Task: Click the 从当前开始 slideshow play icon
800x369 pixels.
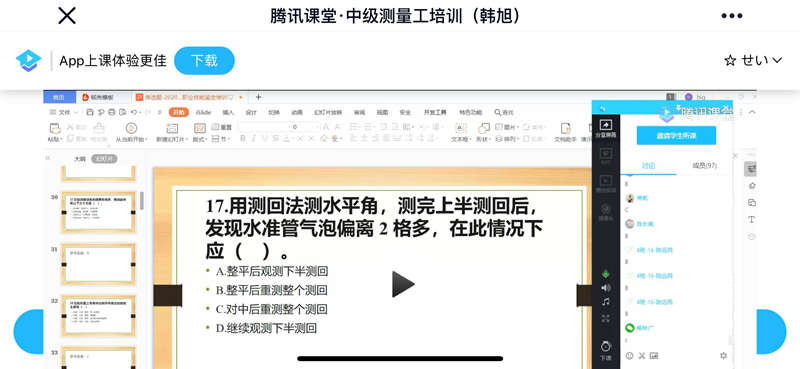Action: point(131,128)
